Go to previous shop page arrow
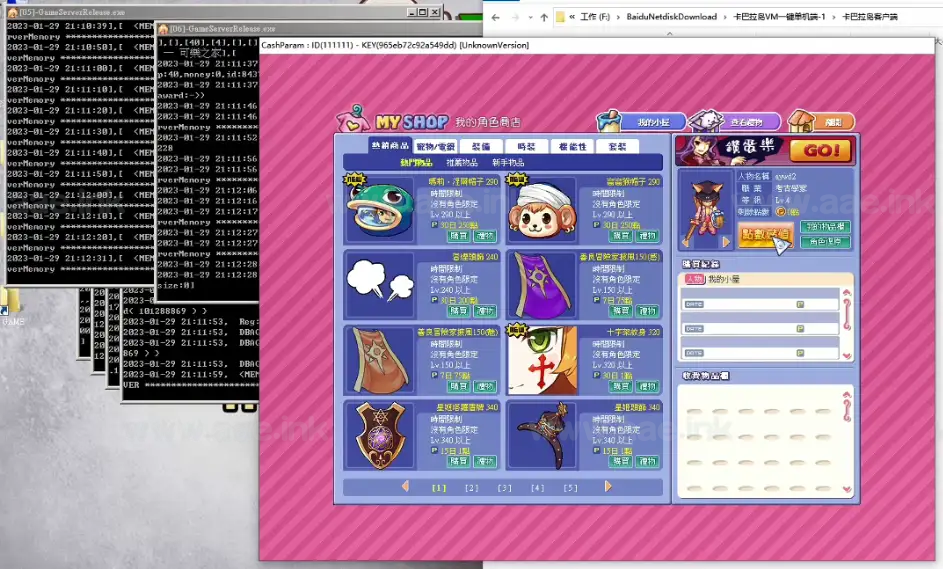The image size is (943, 569). click(x=405, y=487)
